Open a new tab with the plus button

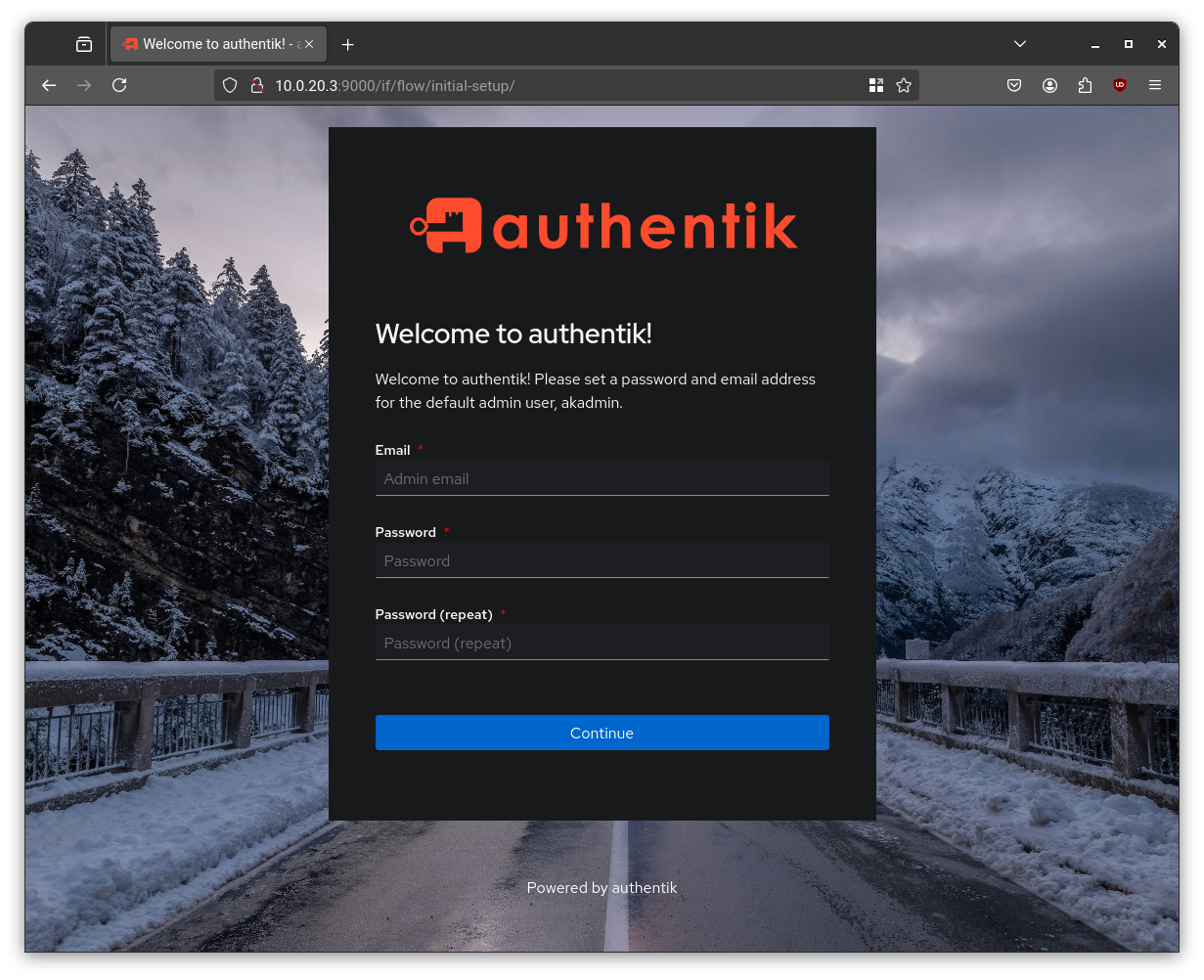pyautogui.click(x=347, y=44)
